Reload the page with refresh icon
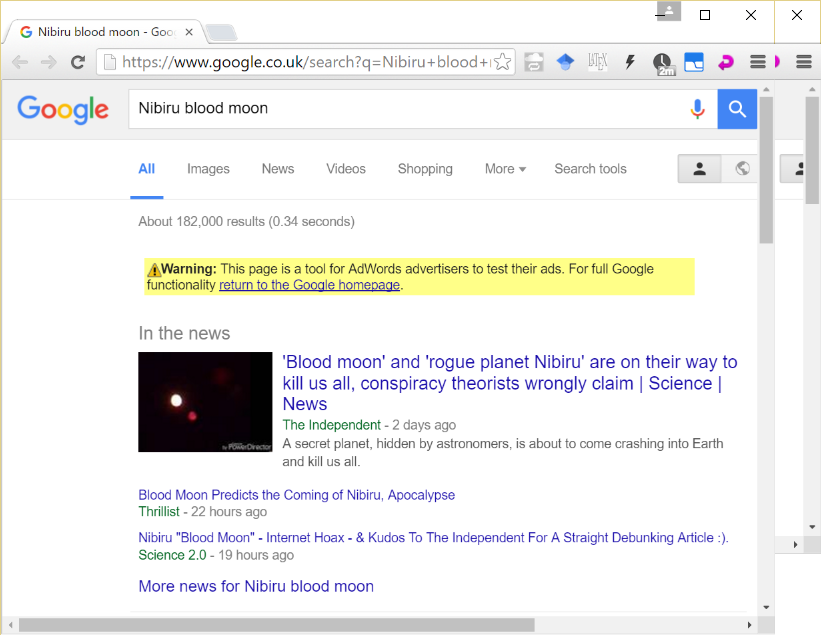The width and height of the screenshot is (821, 635). (77, 62)
